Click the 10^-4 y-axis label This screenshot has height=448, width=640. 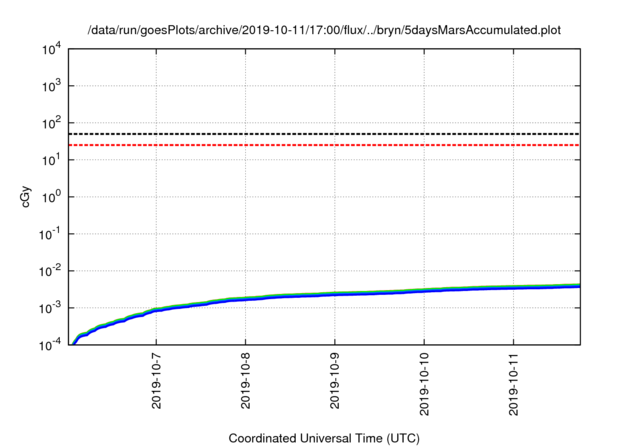[51, 345]
